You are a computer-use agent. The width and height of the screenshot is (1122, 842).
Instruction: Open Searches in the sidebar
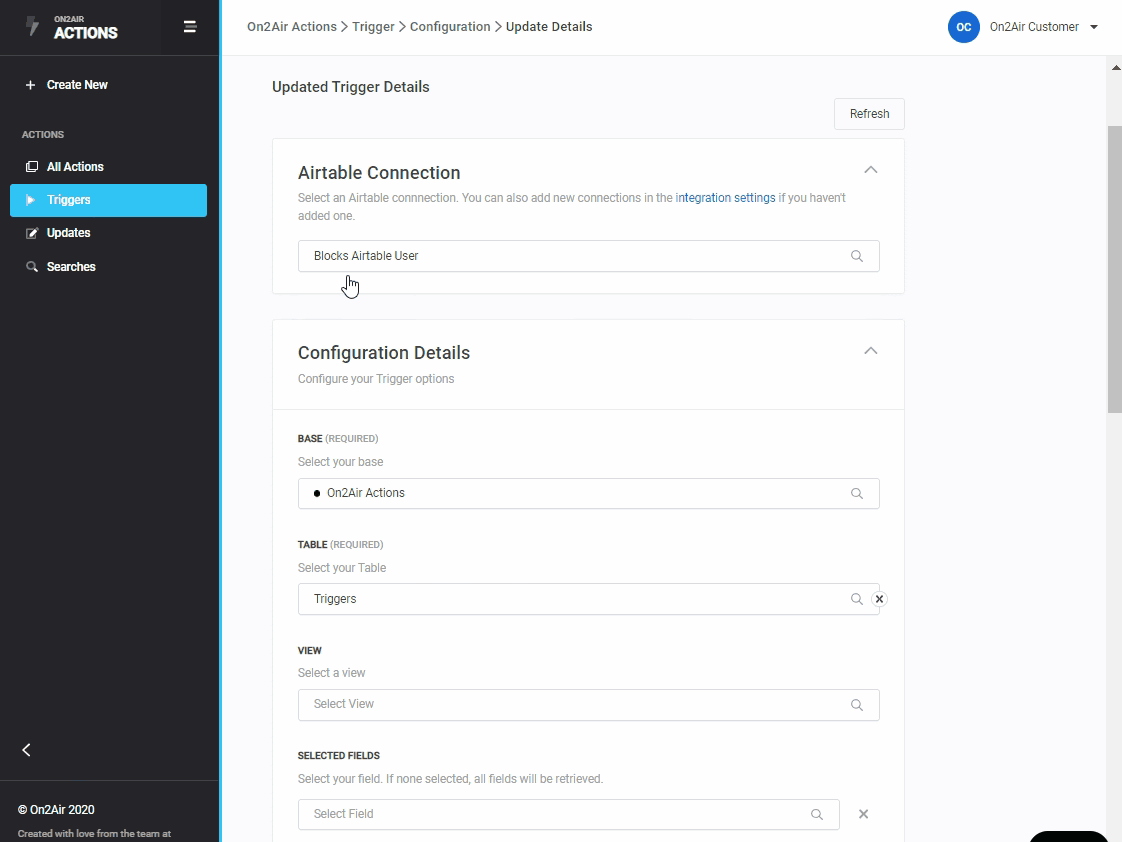click(71, 267)
